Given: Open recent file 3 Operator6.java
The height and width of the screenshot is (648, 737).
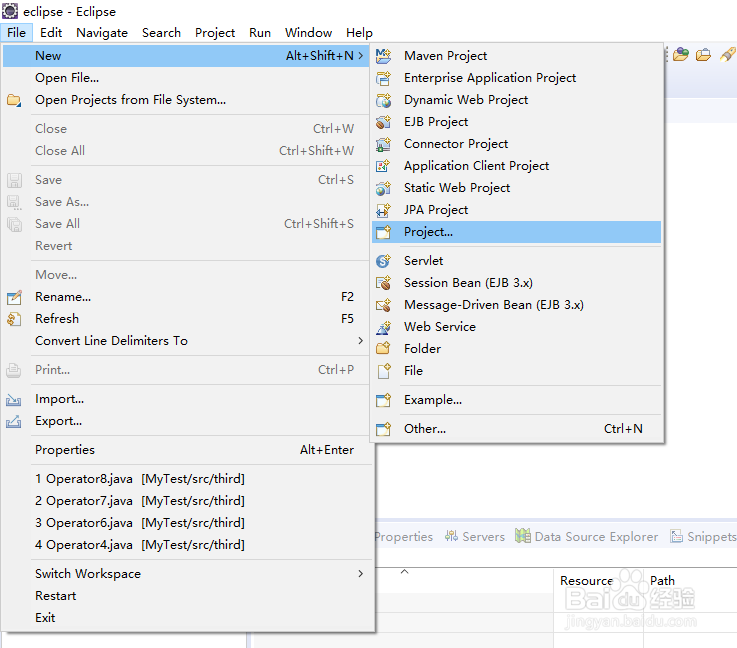Looking at the screenshot, I should 186,523.
